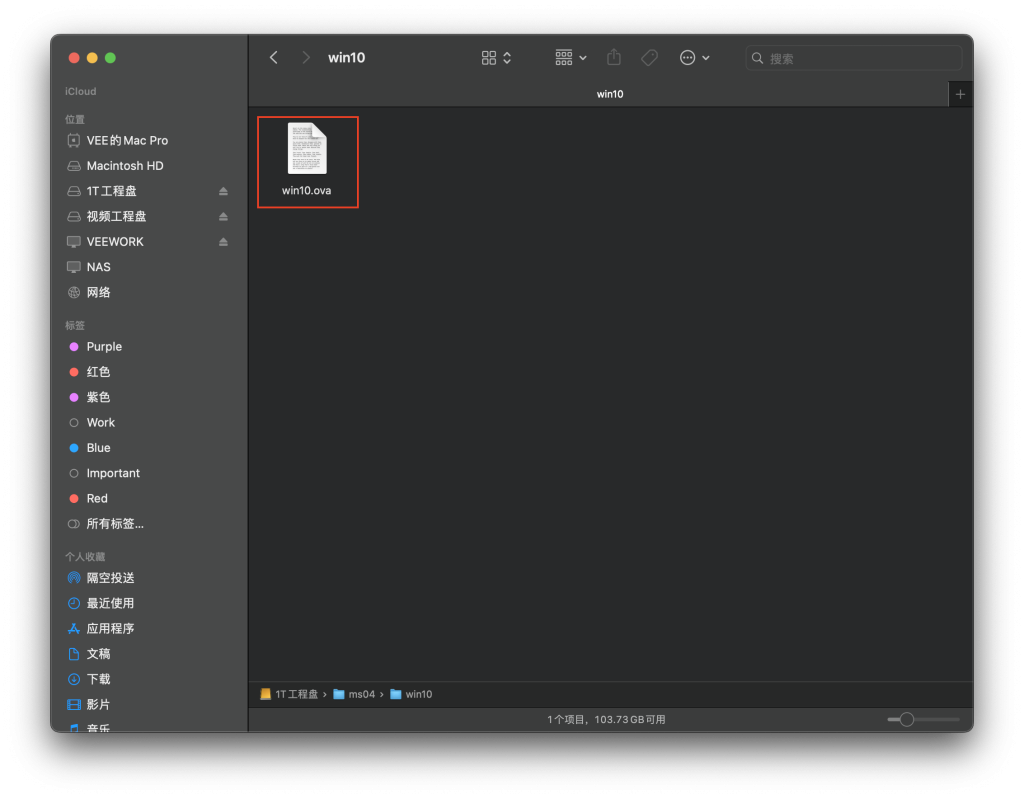Click the back navigation arrow

pos(273,57)
